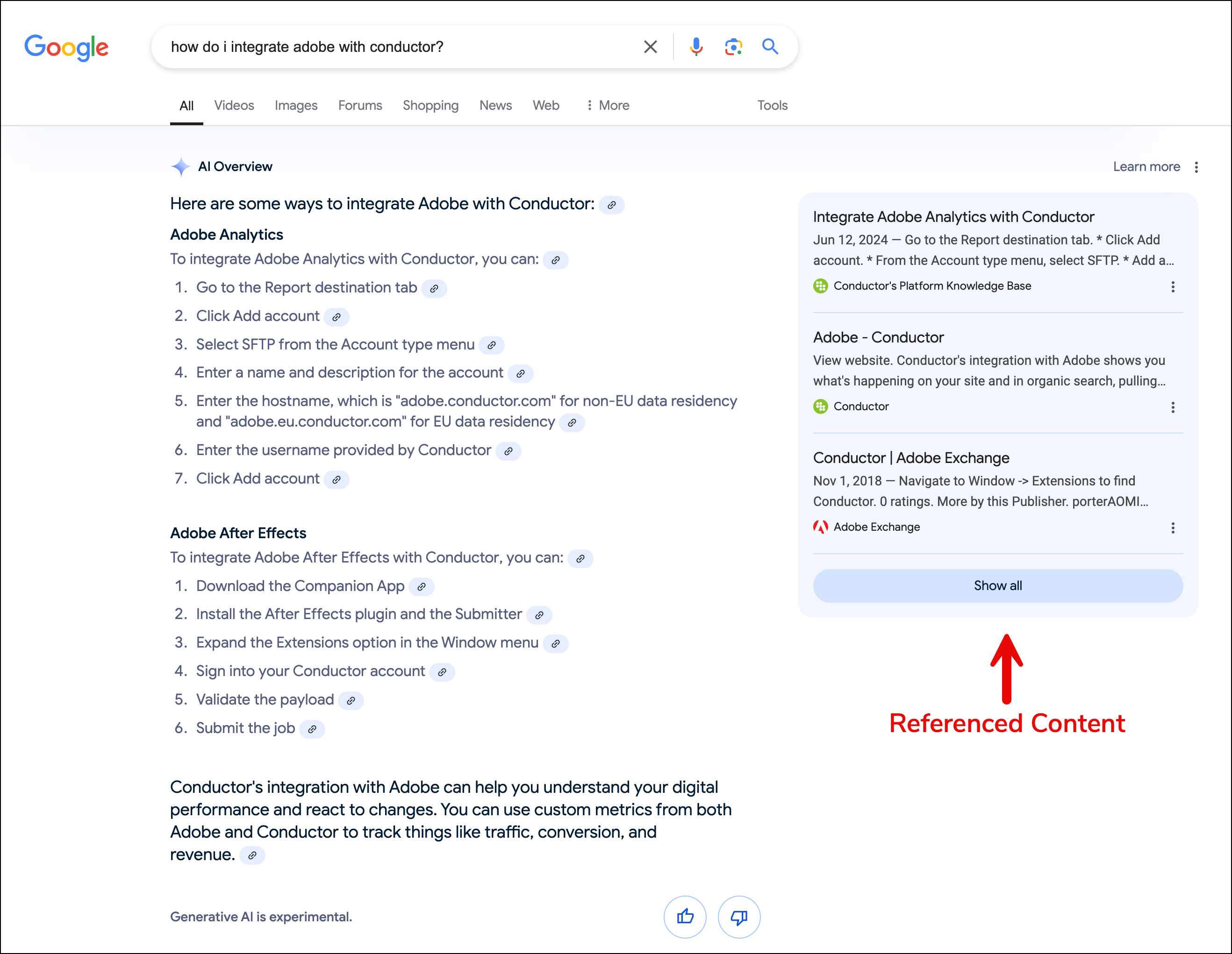Select the All results tab
Viewport: 1232px width, 954px height.
click(x=186, y=106)
